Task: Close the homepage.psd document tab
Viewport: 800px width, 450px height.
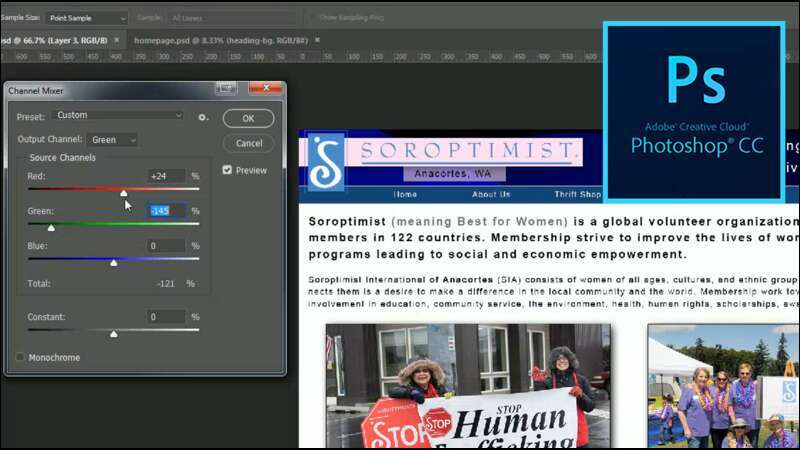Action: pyautogui.click(x=317, y=40)
